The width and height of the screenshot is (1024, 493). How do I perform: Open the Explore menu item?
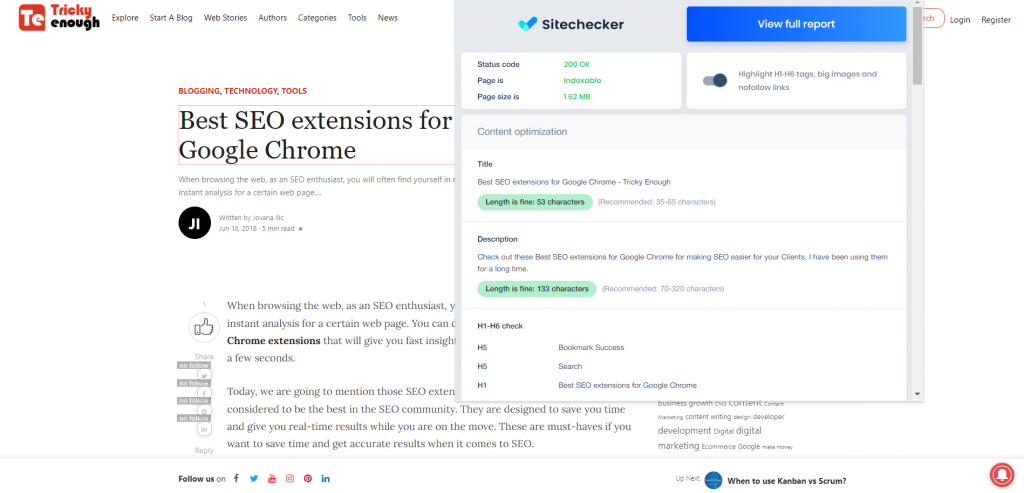pos(125,18)
